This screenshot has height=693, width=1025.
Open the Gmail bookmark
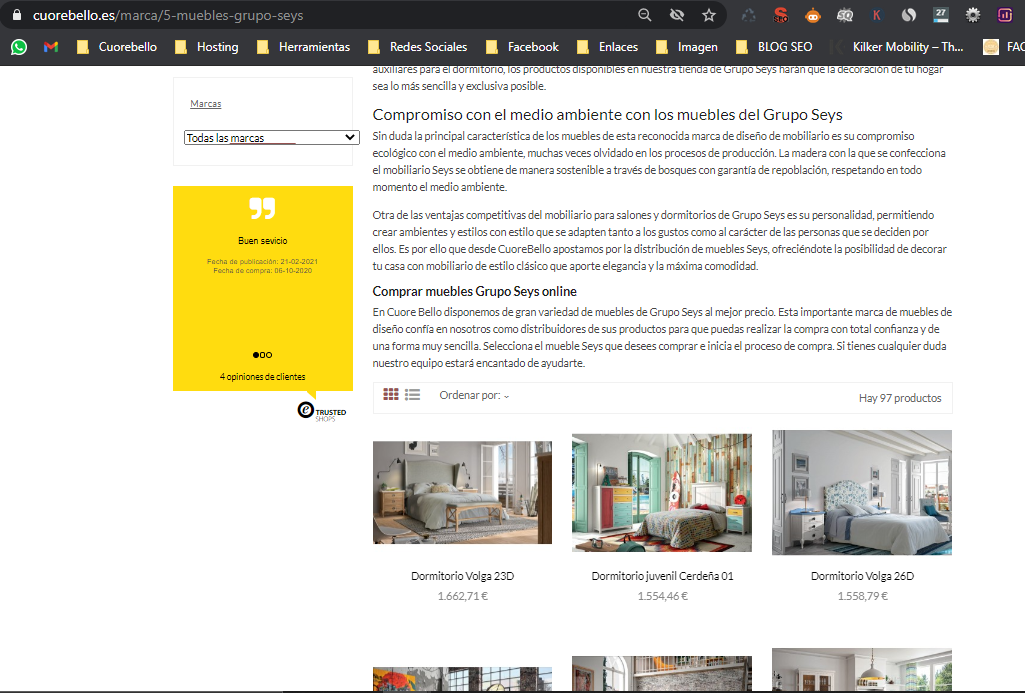[x=51, y=47]
